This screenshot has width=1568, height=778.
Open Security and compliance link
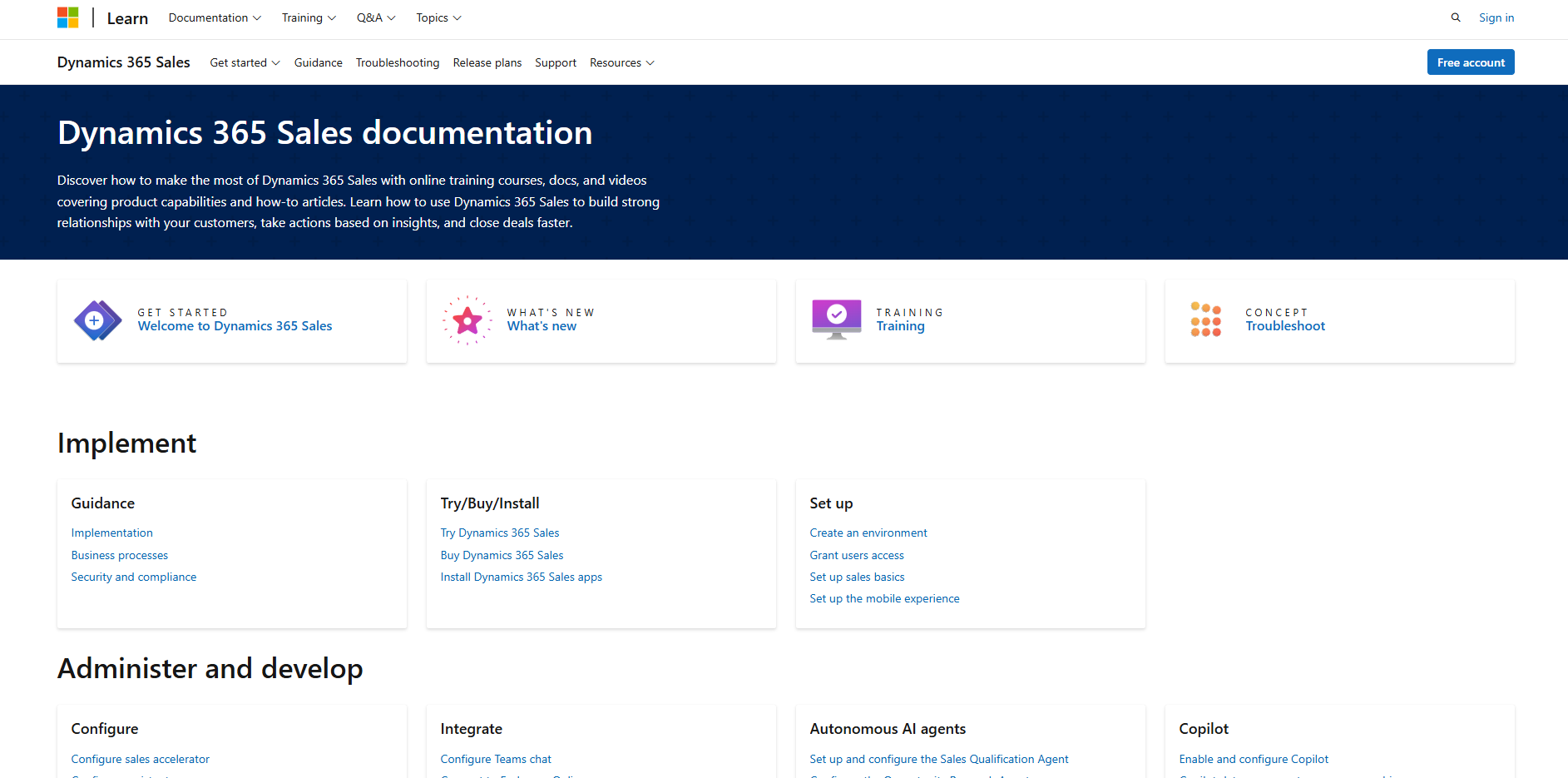click(x=134, y=577)
